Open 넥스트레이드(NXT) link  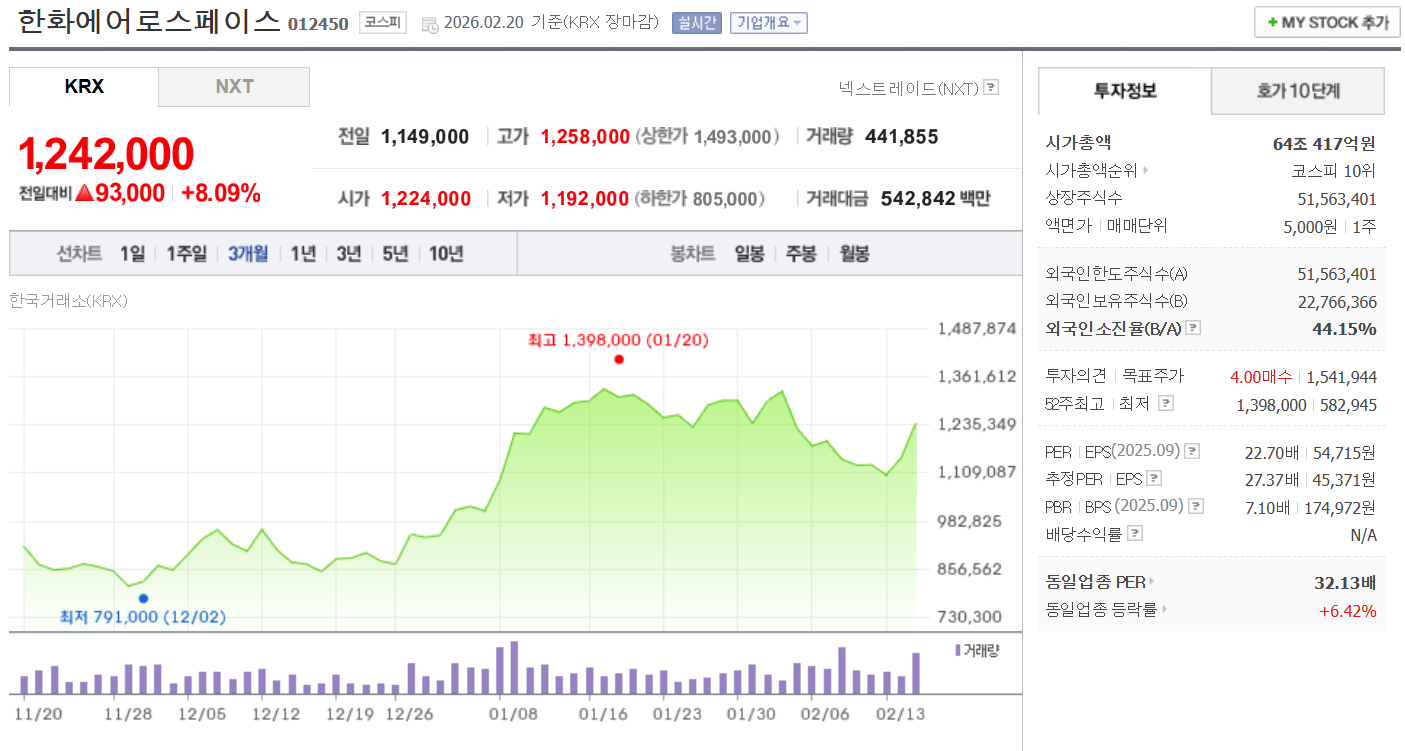click(908, 88)
